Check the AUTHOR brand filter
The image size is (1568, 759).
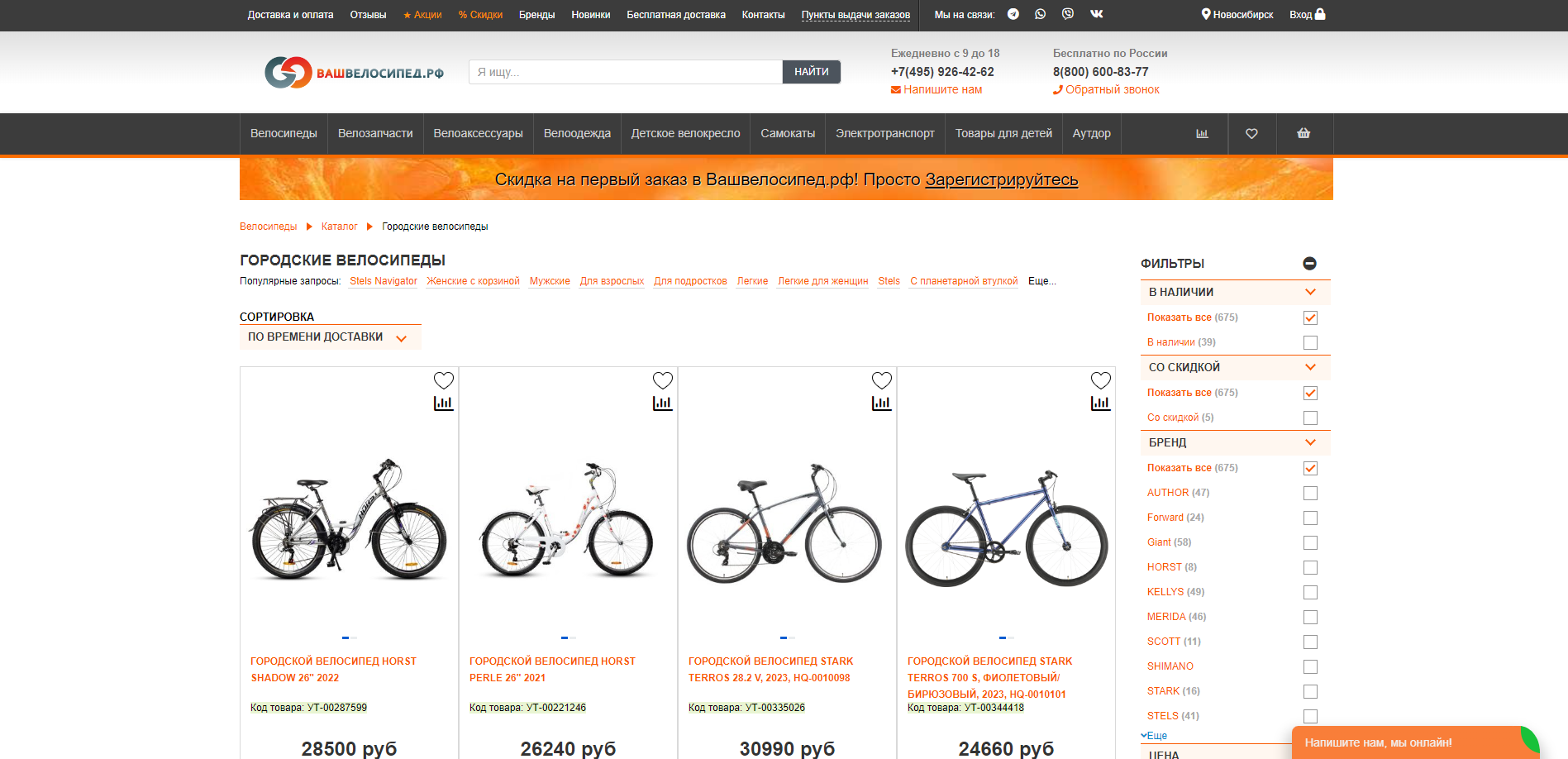tap(1310, 493)
